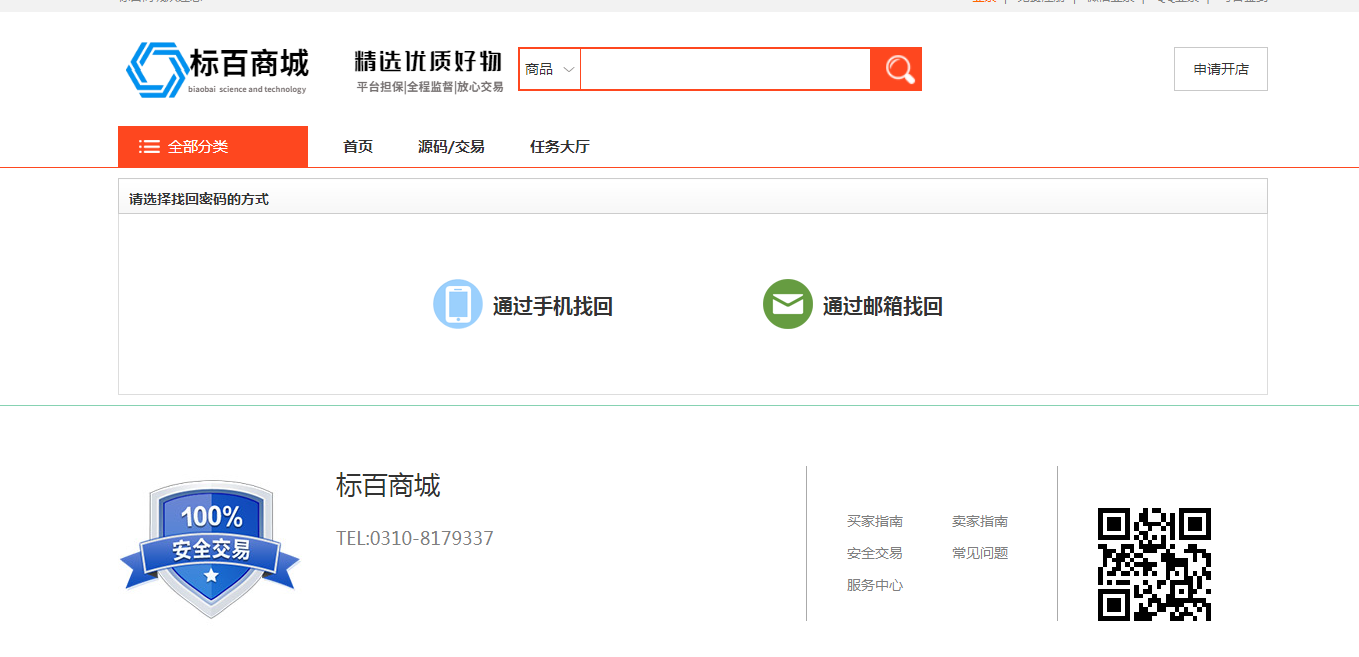Open the 服务中心 footer link
The image size is (1359, 657).
coord(875,585)
